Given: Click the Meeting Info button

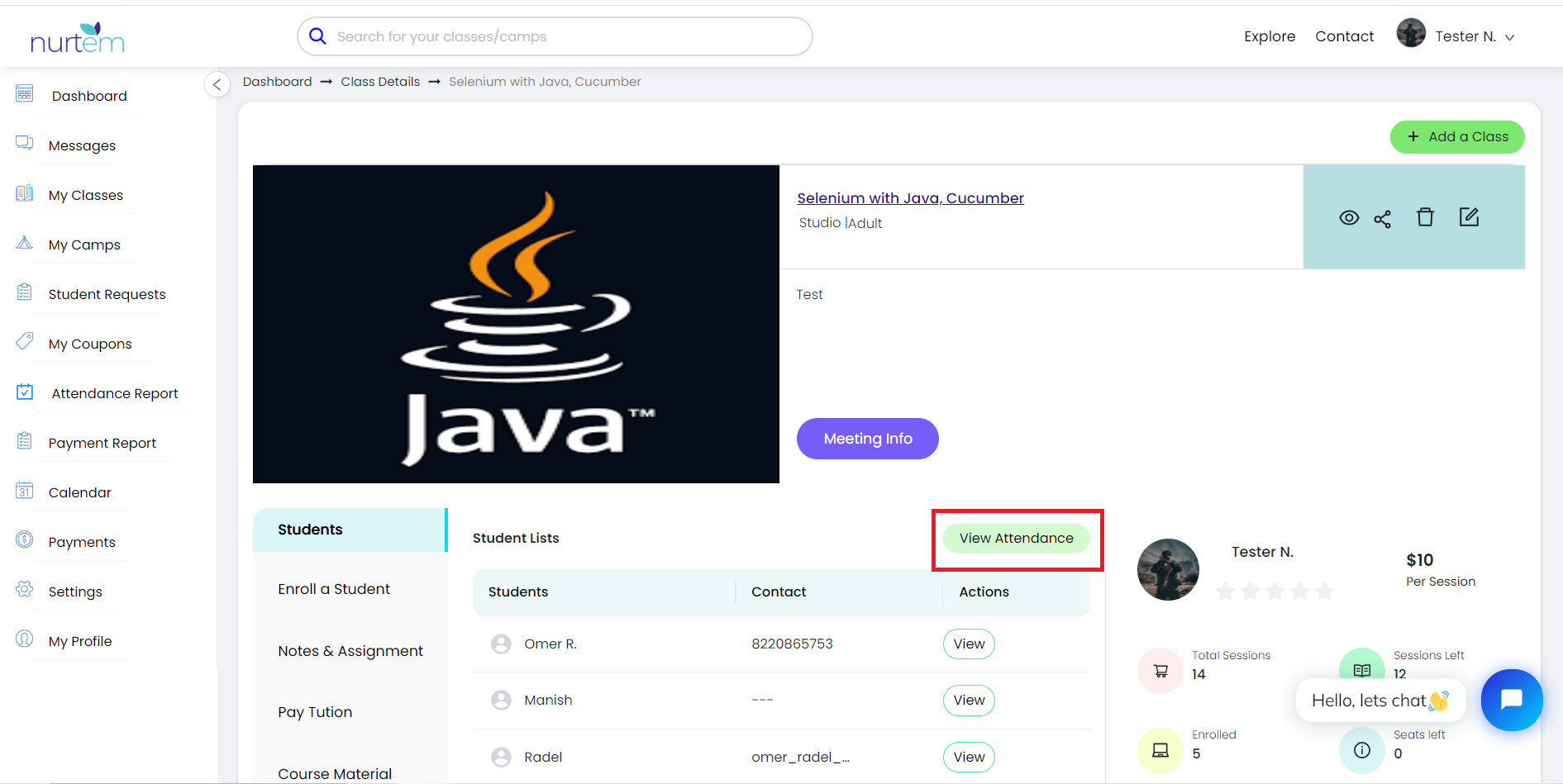Looking at the screenshot, I should pos(867,439).
